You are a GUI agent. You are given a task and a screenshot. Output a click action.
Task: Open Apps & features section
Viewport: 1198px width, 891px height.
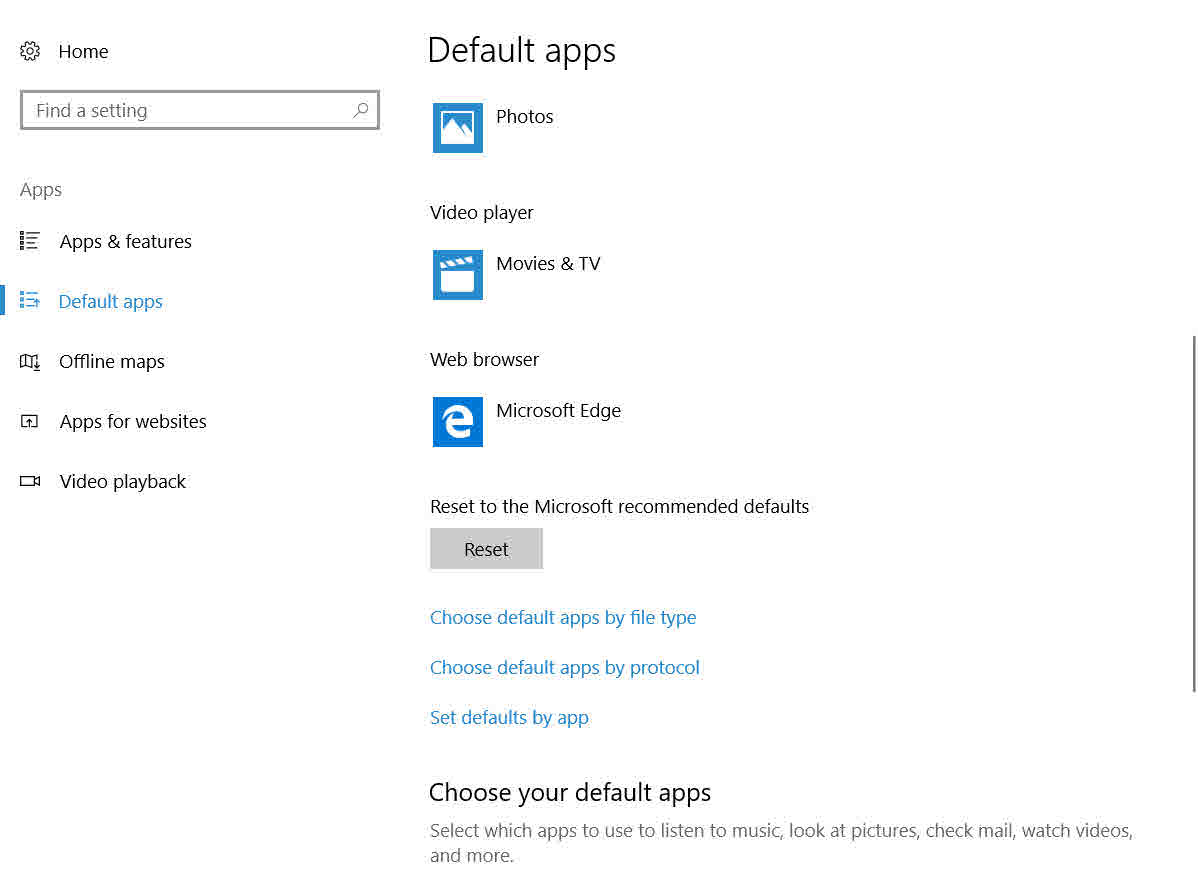(125, 241)
